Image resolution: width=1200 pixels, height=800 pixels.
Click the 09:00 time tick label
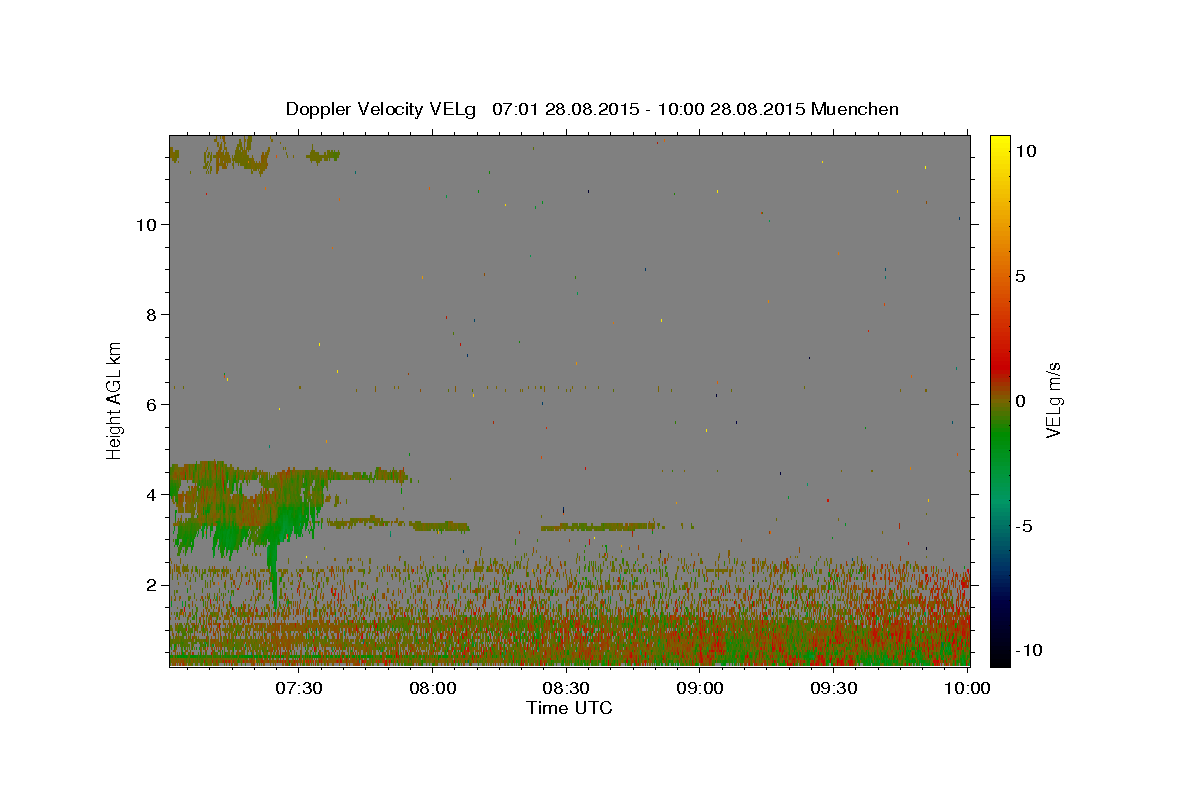pos(700,688)
